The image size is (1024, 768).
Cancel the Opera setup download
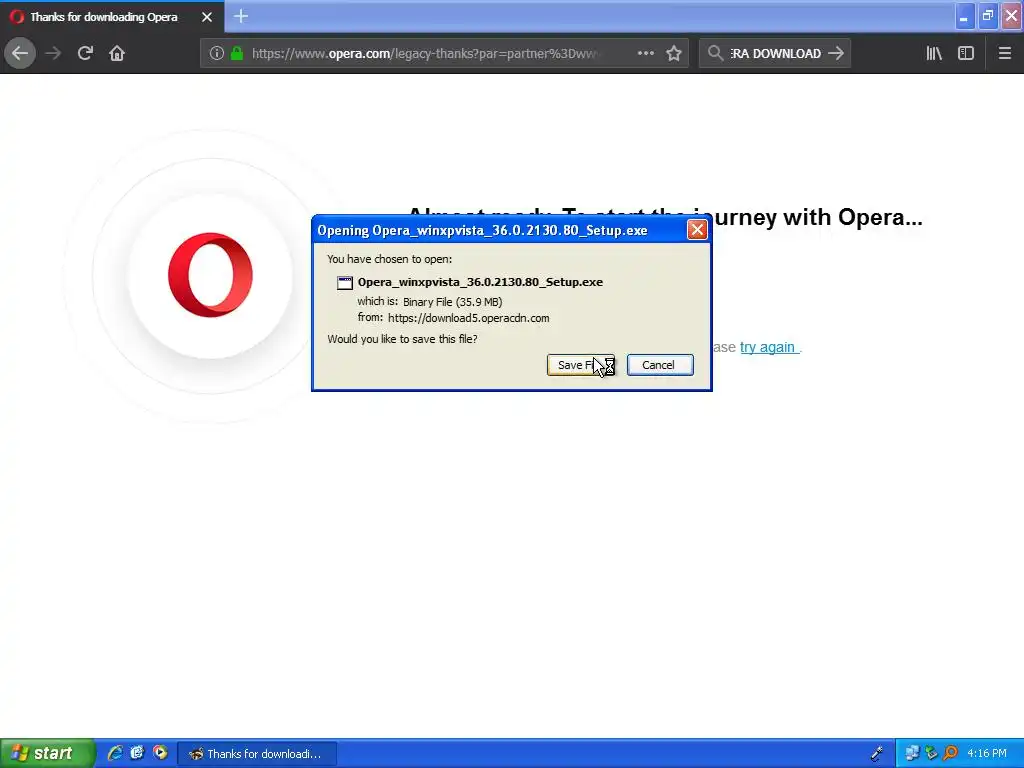(660, 365)
